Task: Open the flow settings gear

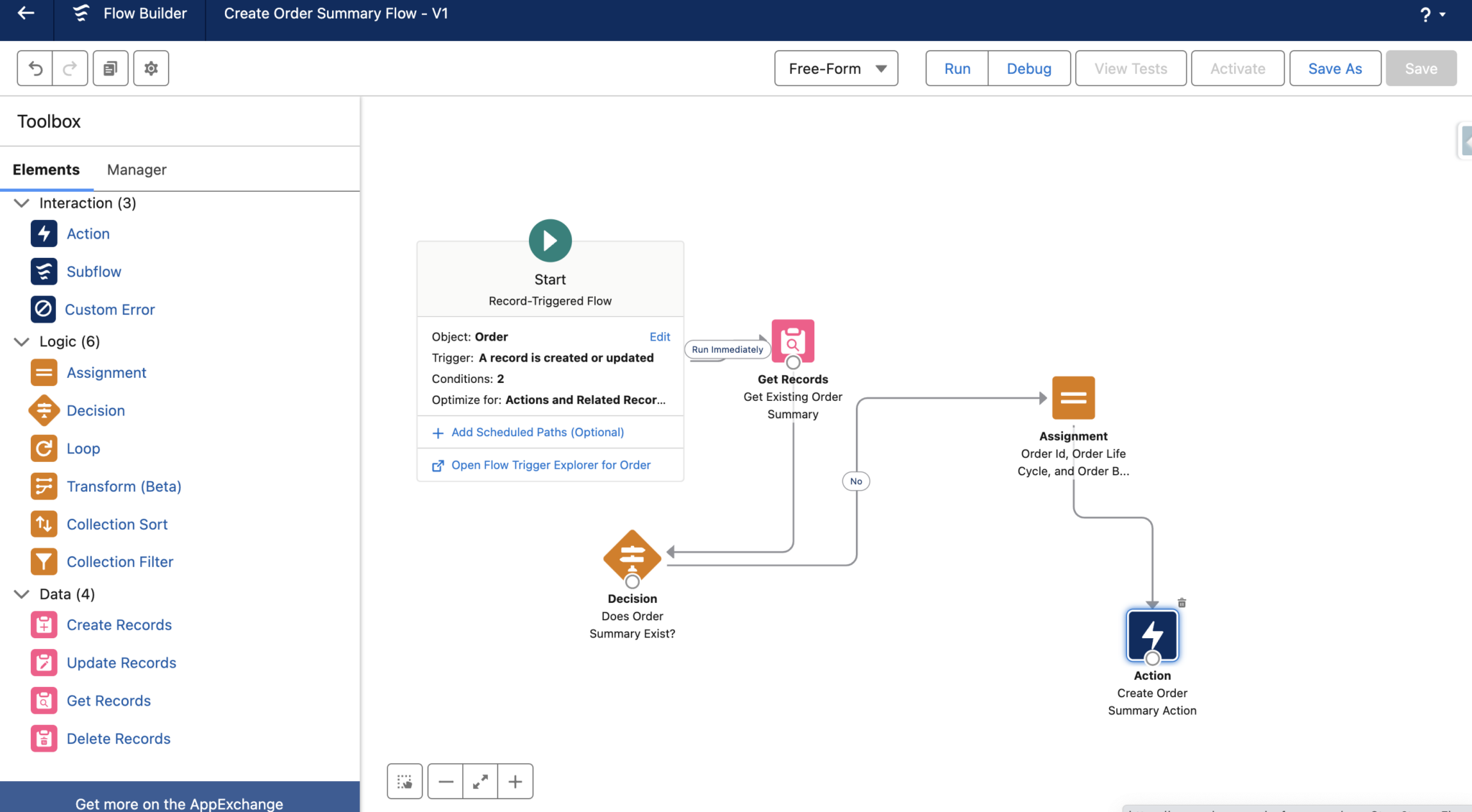Action: pos(151,68)
